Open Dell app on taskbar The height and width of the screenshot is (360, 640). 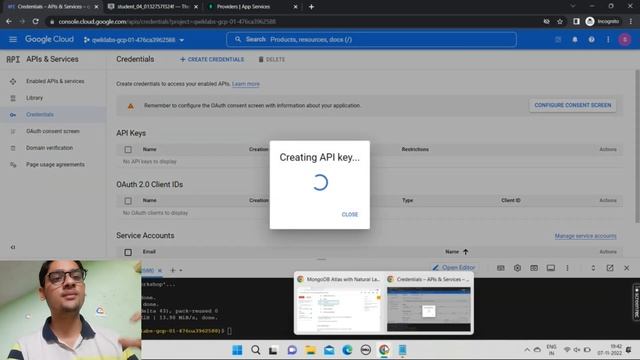tap(366, 350)
